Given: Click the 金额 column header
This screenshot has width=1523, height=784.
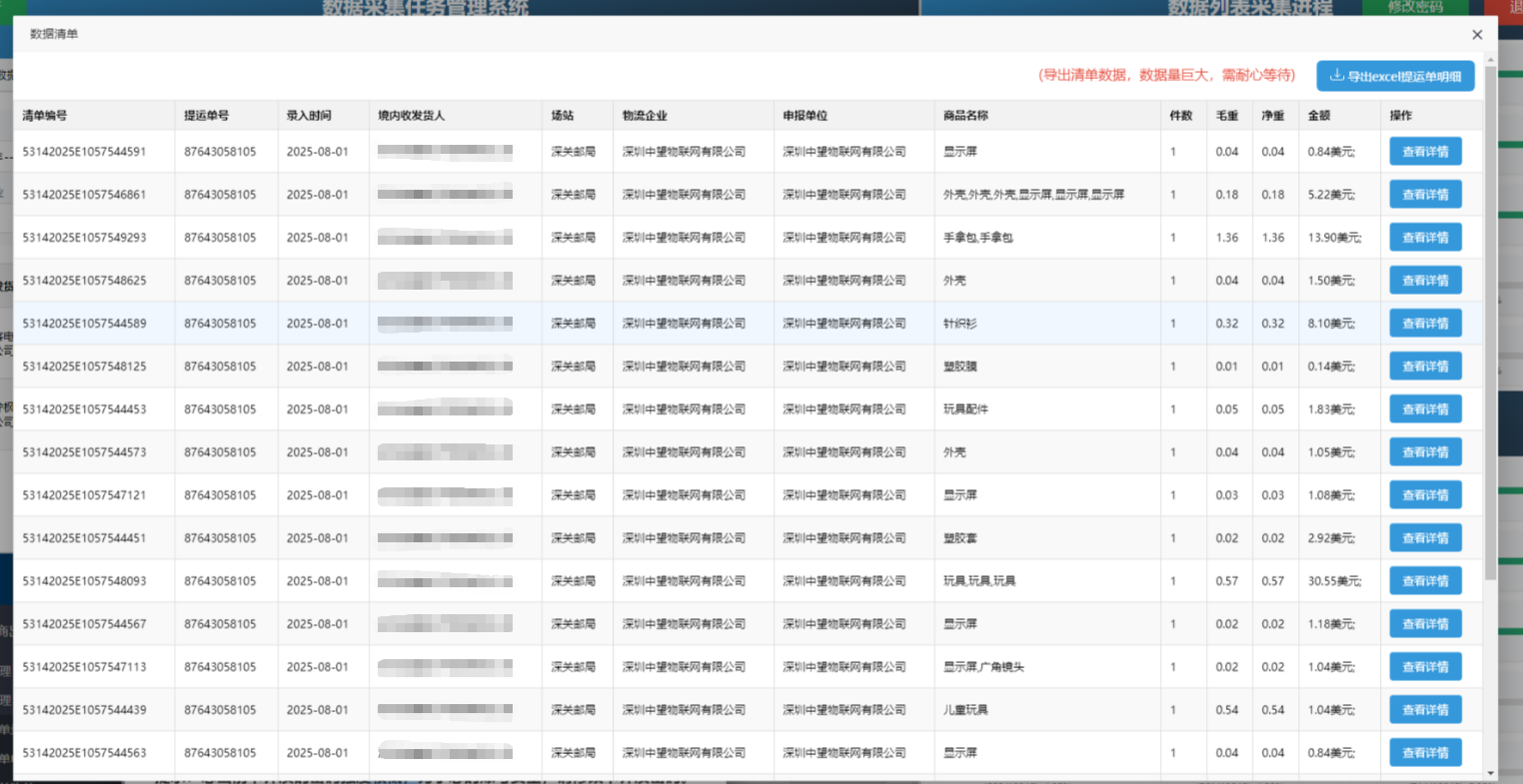Looking at the screenshot, I should pyautogui.click(x=1319, y=116).
